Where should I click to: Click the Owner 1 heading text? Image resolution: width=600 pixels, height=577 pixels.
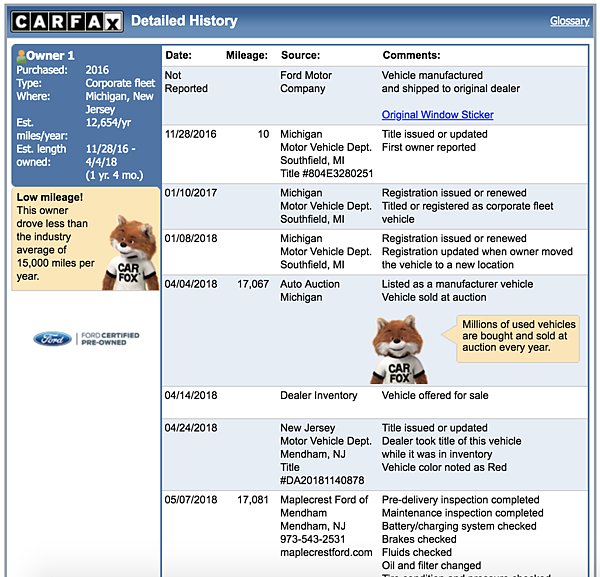(50, 56)
